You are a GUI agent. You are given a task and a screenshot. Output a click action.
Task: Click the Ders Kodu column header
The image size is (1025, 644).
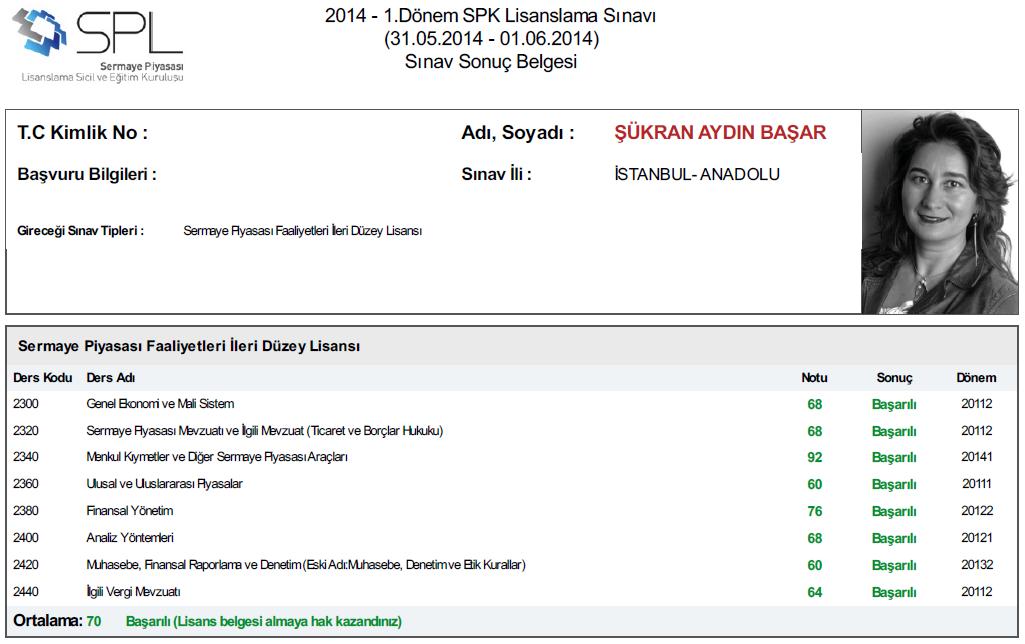click(42, 378)
